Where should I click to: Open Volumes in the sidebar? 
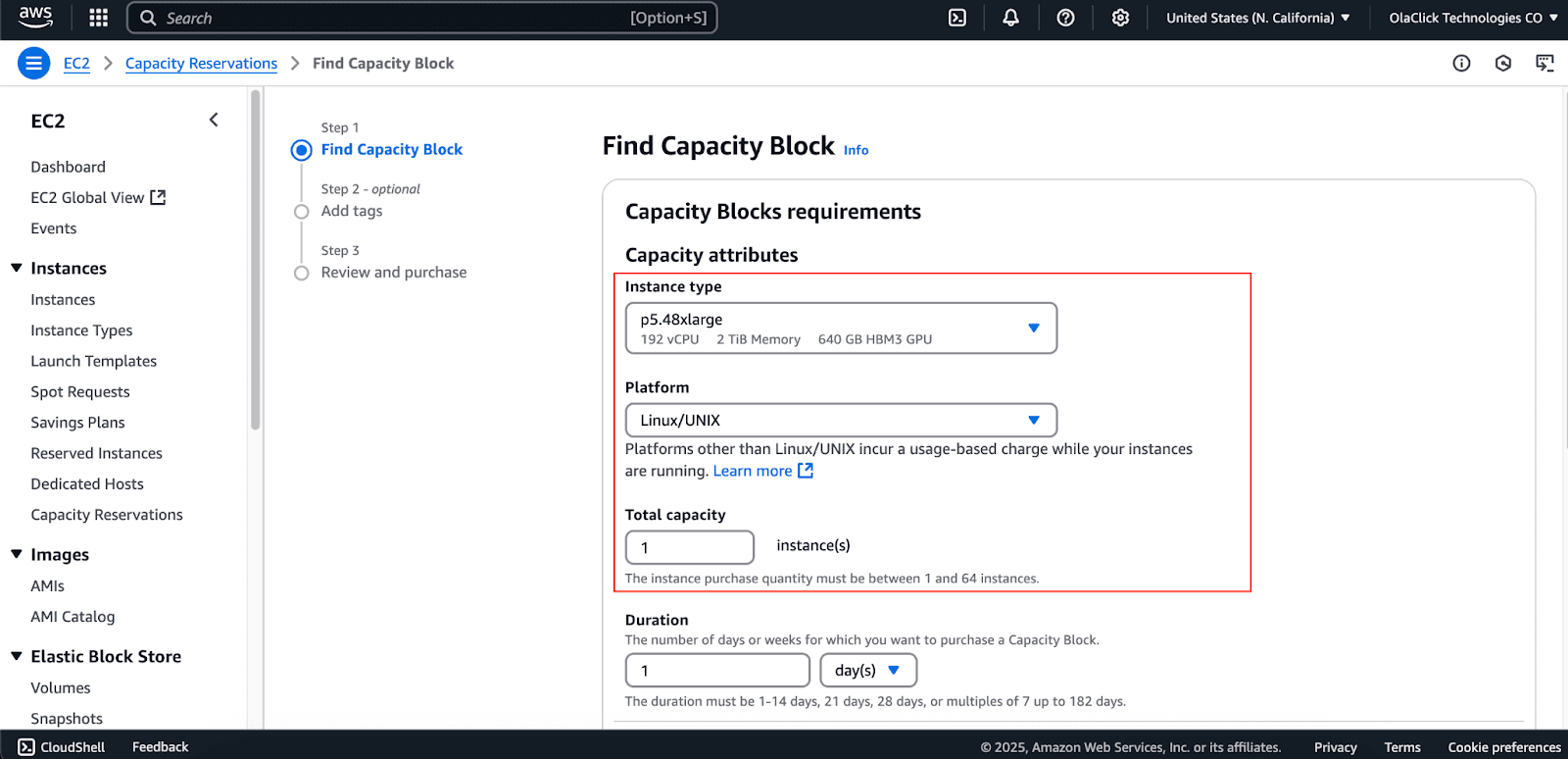click(60, 688)
